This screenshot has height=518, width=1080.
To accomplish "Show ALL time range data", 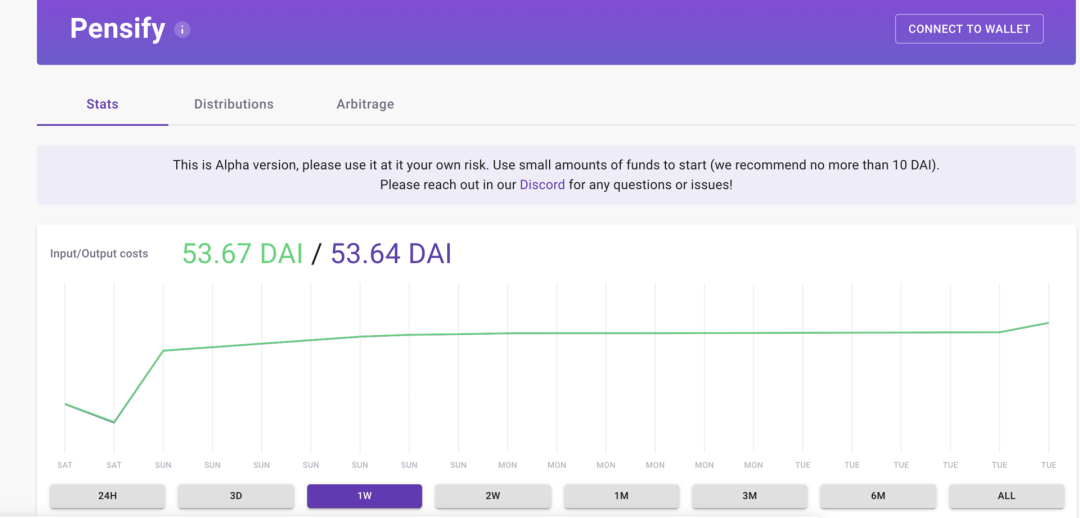I will tap(1006, 495).
